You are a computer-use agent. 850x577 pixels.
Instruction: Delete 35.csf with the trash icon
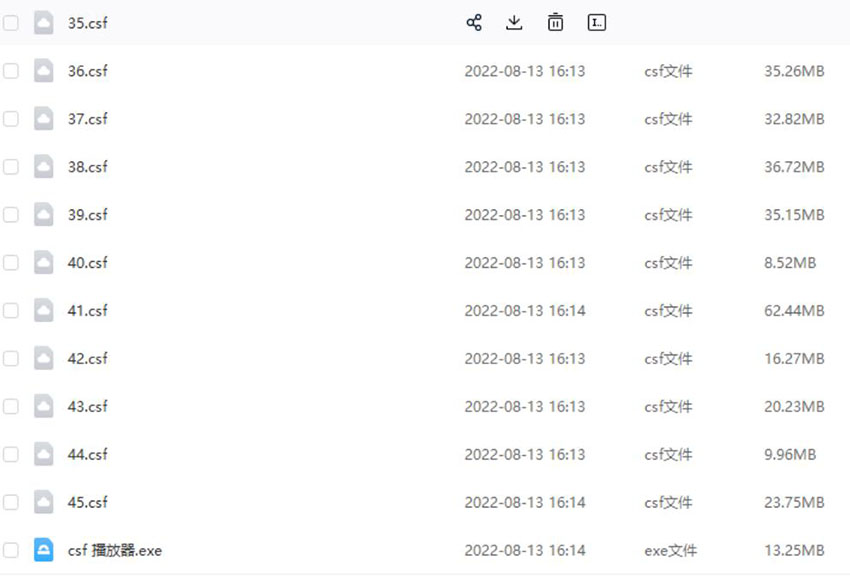pos(555,23)
